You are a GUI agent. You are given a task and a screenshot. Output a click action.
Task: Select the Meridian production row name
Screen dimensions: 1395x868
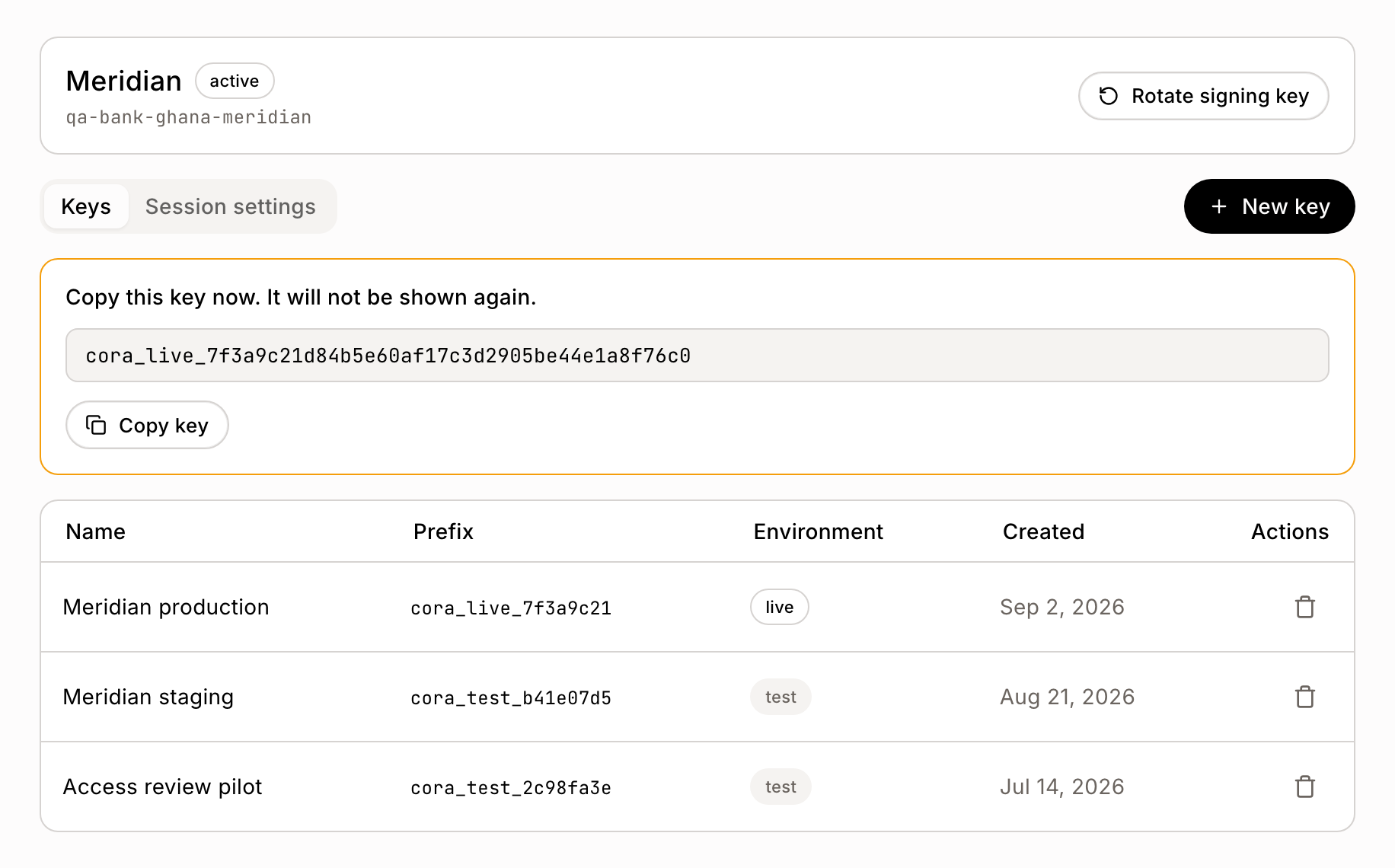coord(166,607)
